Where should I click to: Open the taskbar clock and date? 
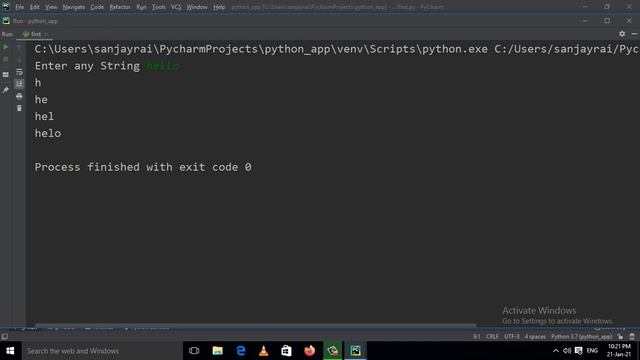[x=619, y=351]
